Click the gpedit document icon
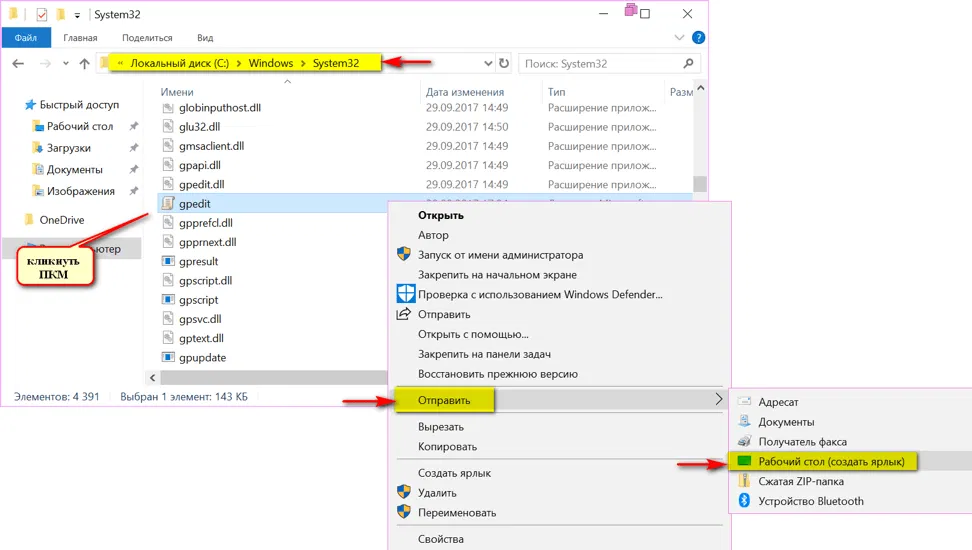 [x=168, y=203]
